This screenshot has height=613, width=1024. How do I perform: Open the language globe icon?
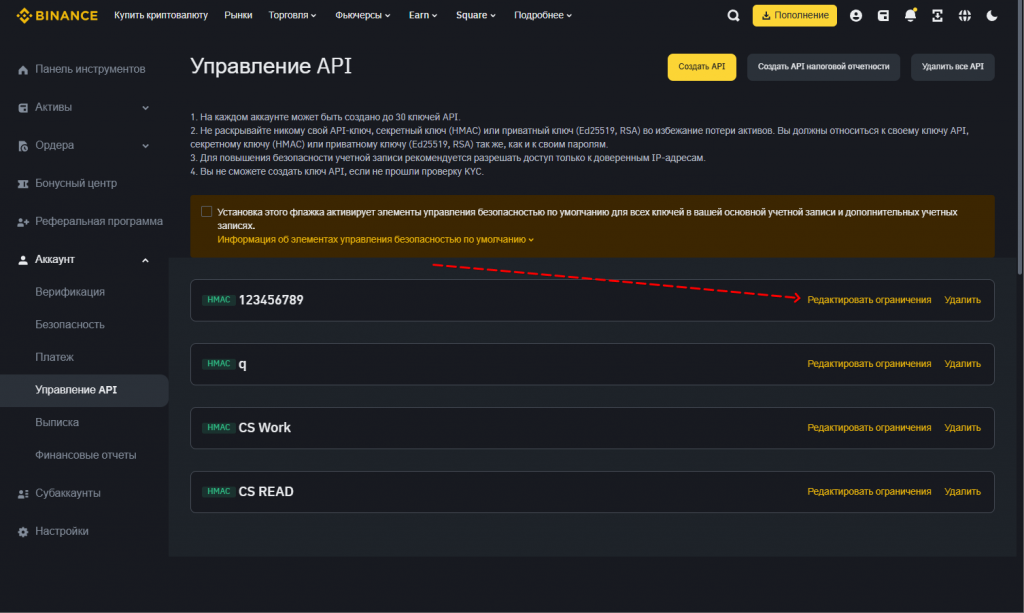click(x=965, y=16)
